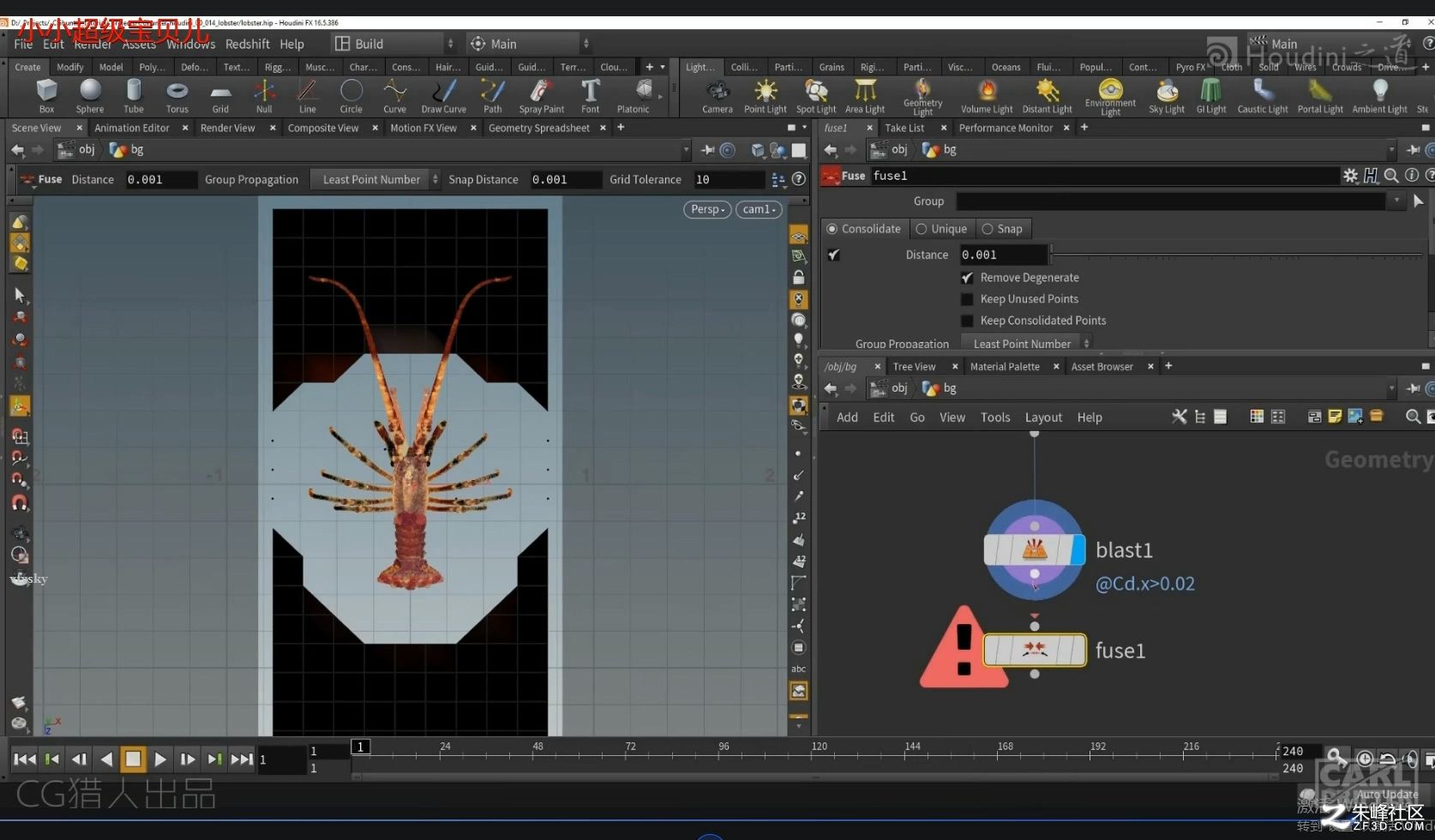Enable Keep Consolidated Points

967,321
